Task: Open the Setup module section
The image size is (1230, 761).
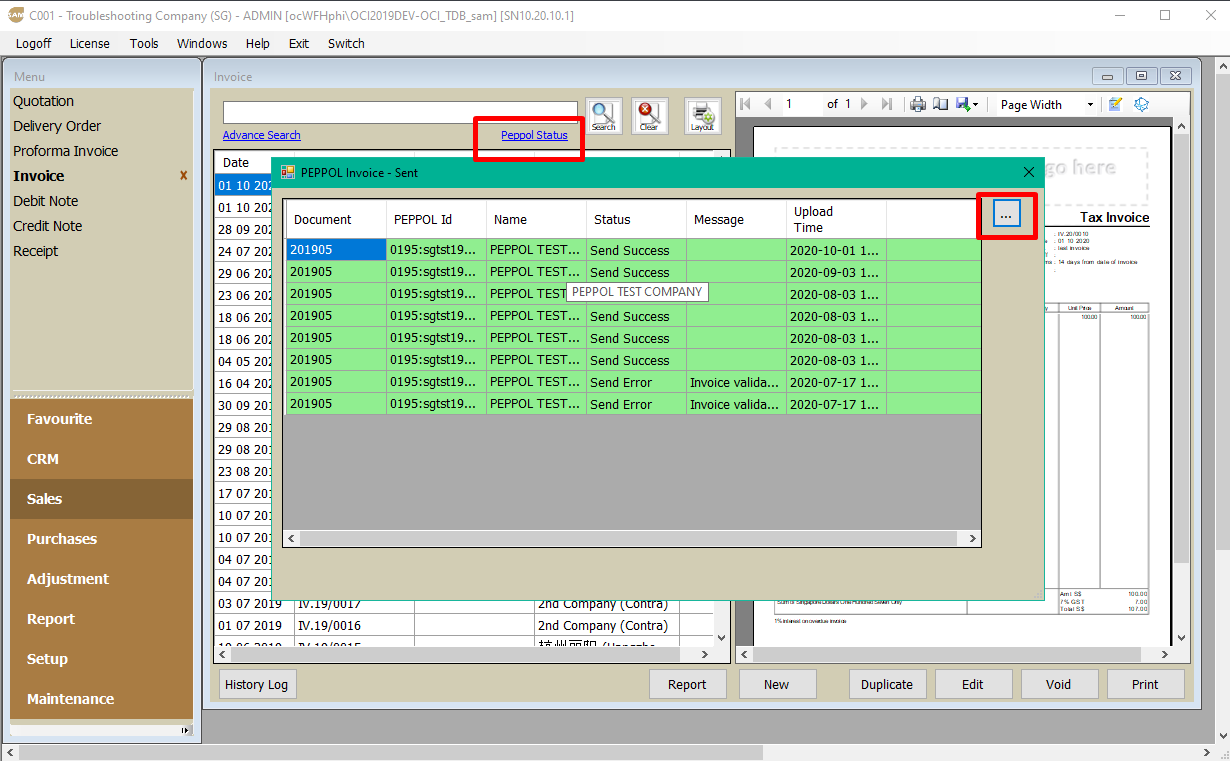Action: tap(101, 659)
